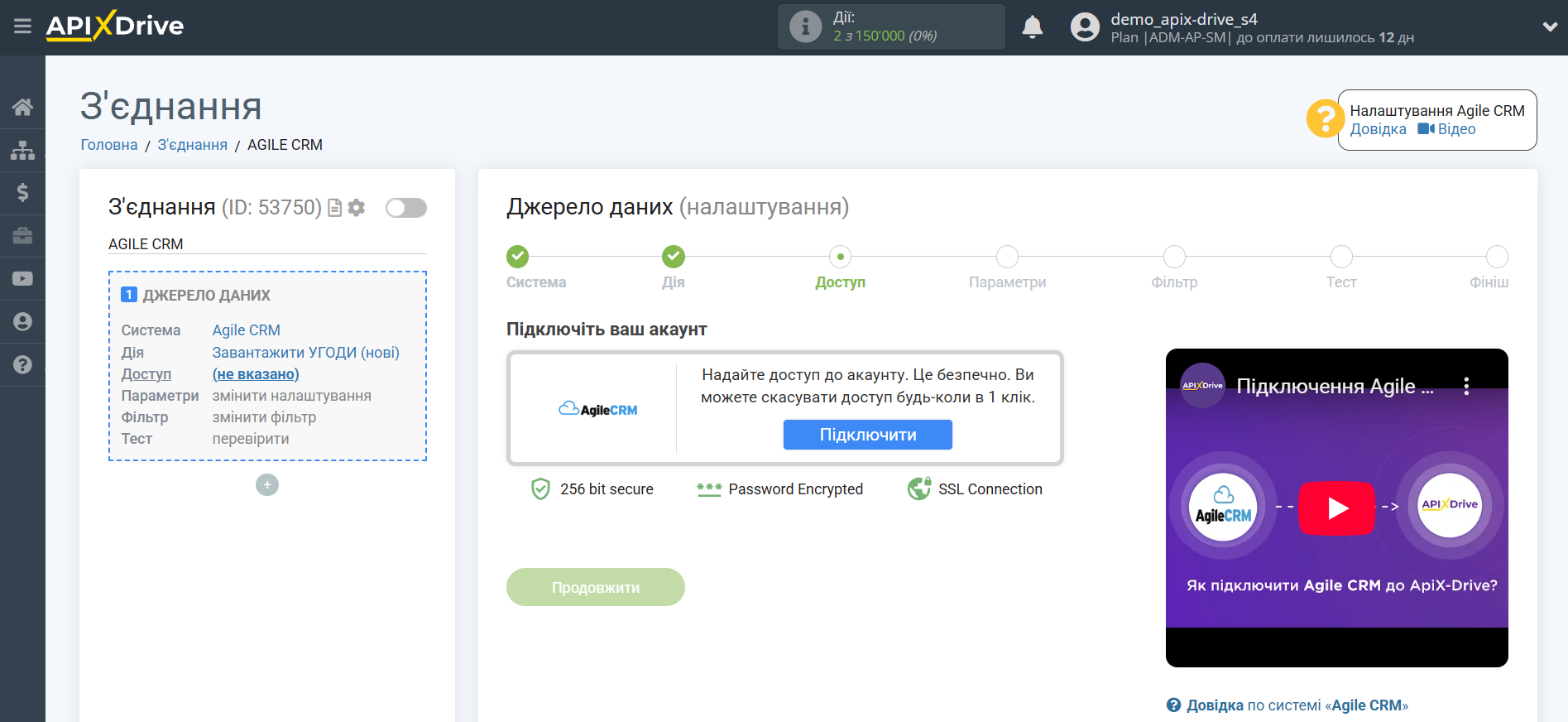Image resolution: width=1568 pixels, height=722 pixels.
Task: Select the Доступ step
Action: pos(841,257)
